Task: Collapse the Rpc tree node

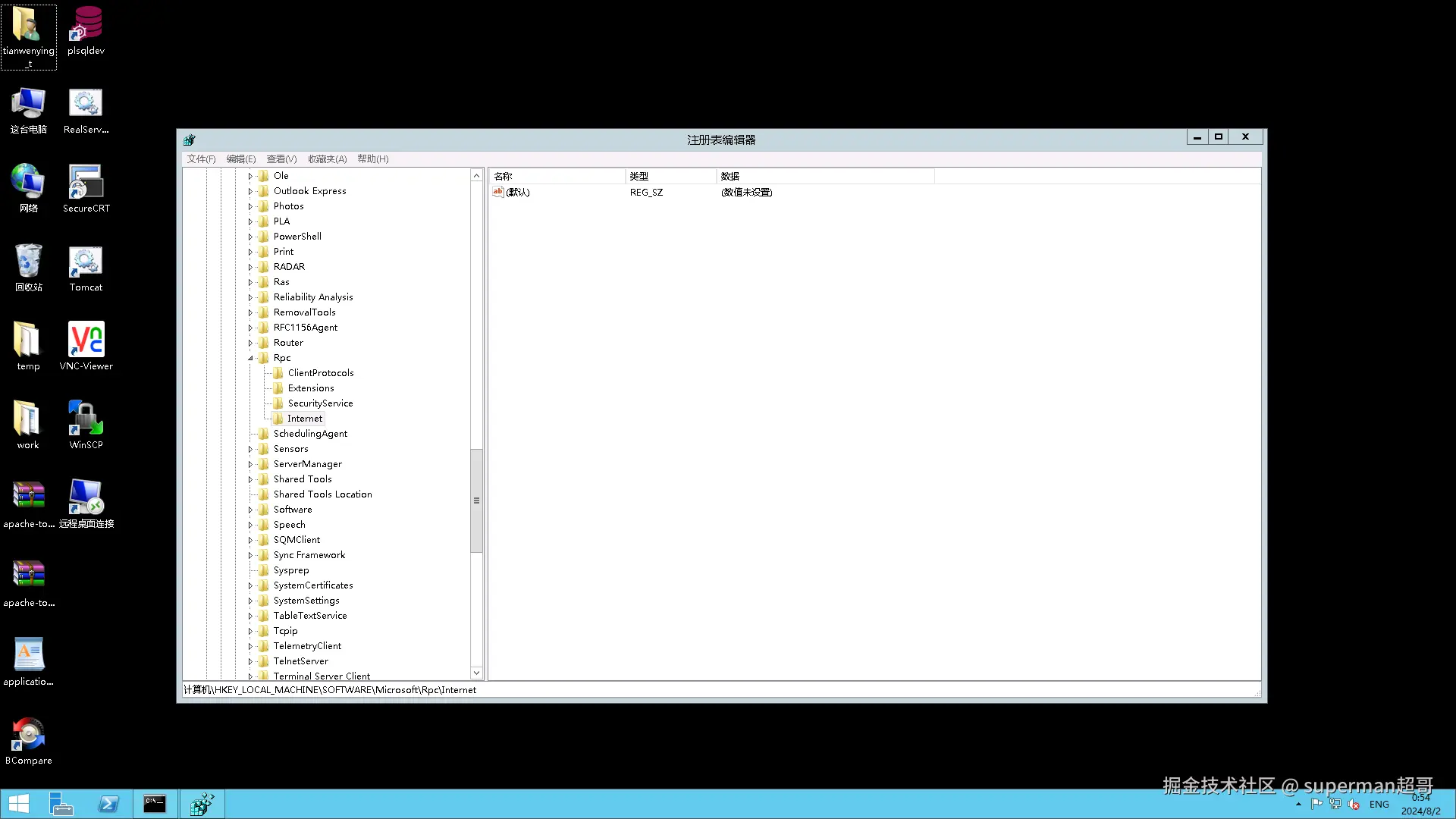Action: coord(250,358)
